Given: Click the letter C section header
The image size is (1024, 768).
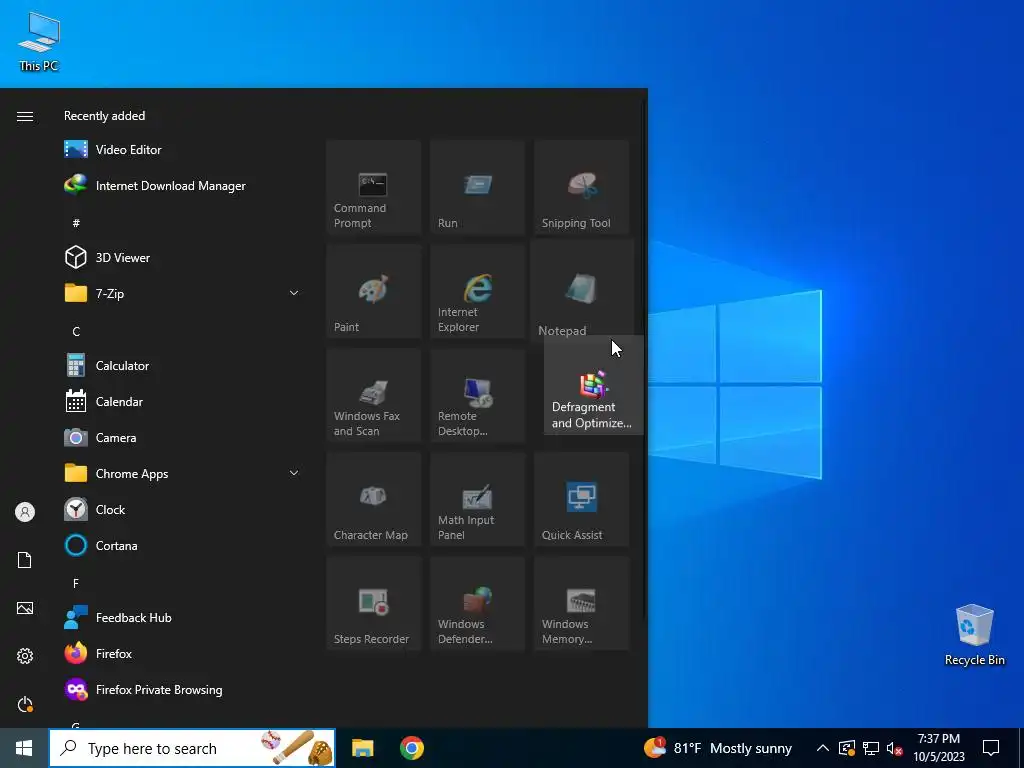Looking at the screenshot, I should coord(76,331).
